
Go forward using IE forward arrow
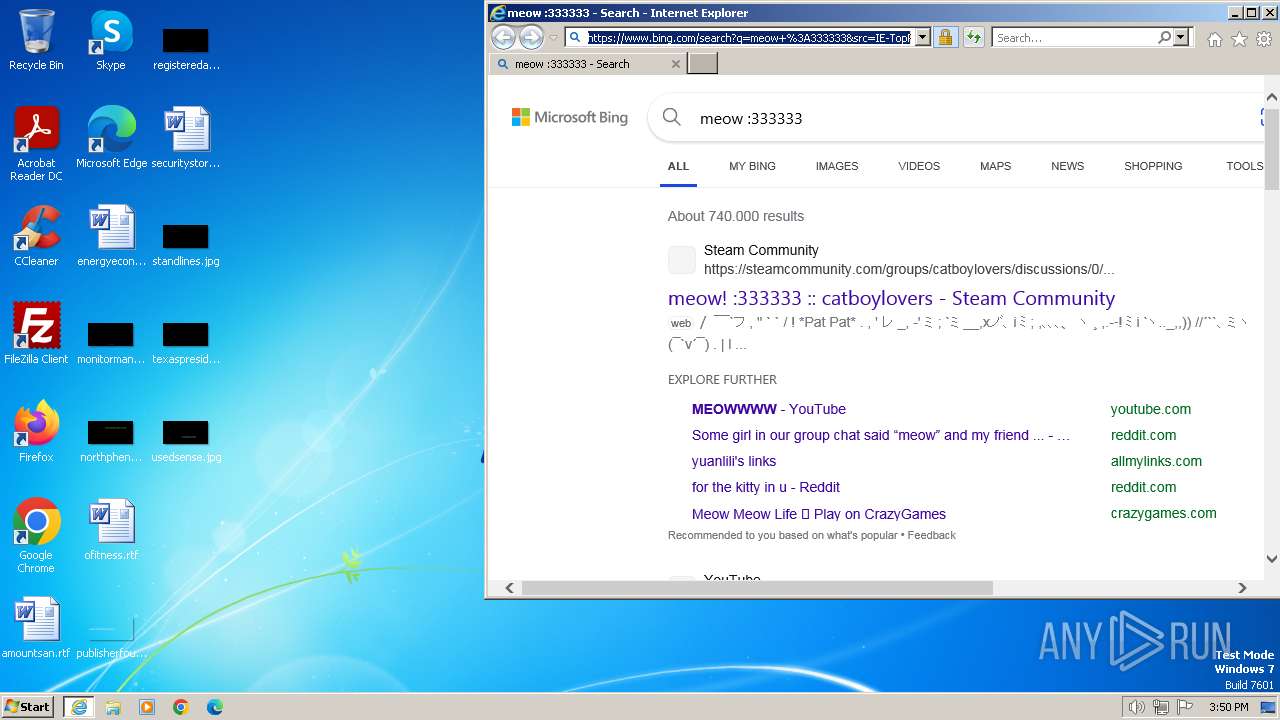531,38
